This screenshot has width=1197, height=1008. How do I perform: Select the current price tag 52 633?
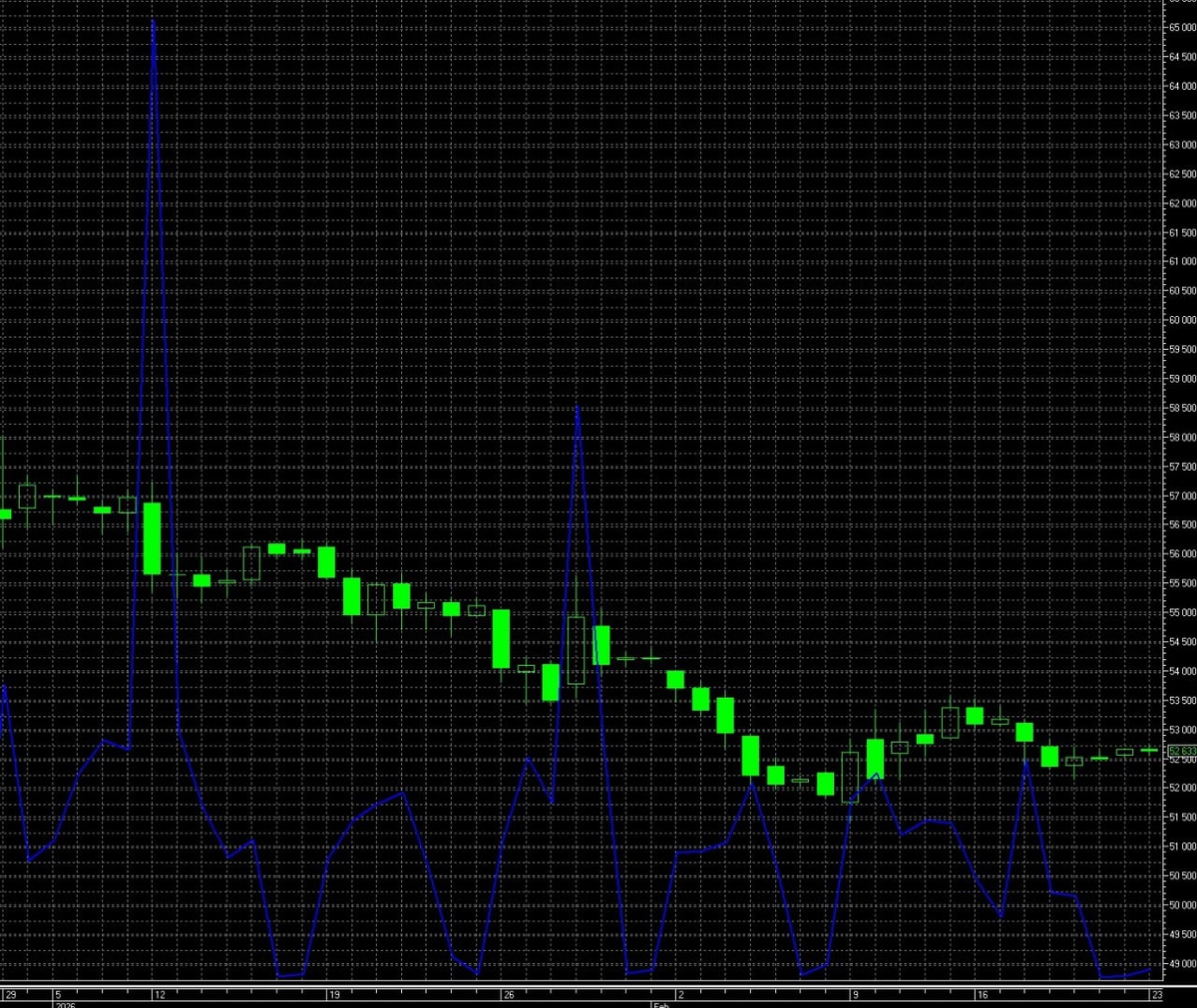(1182, 751)
